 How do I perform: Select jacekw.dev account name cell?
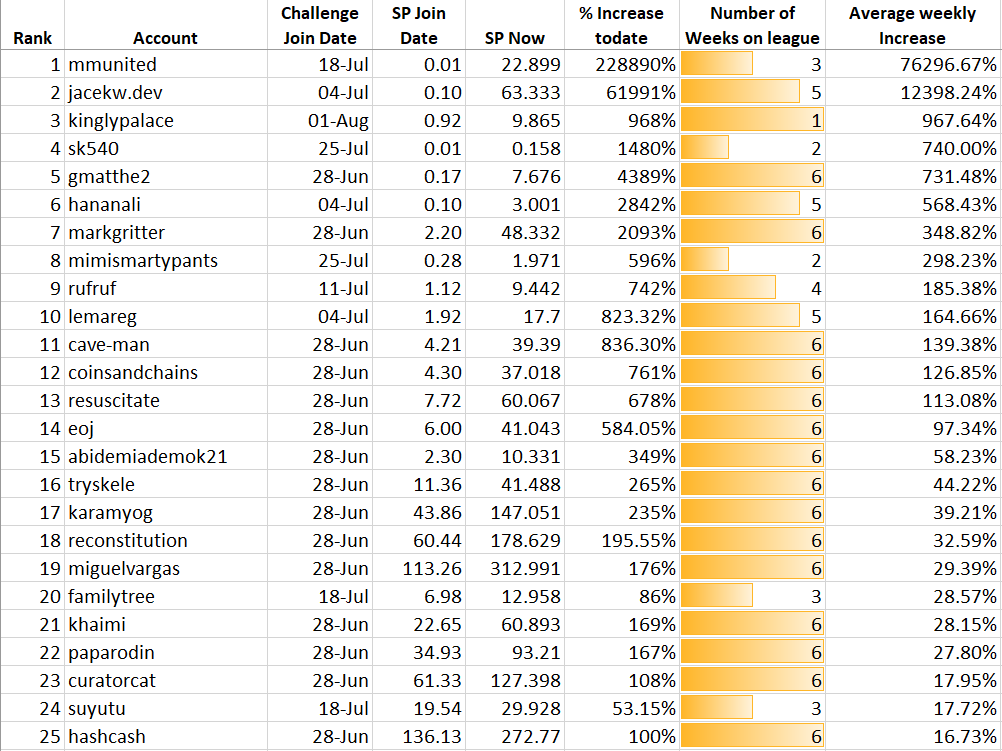pos(166,93)
